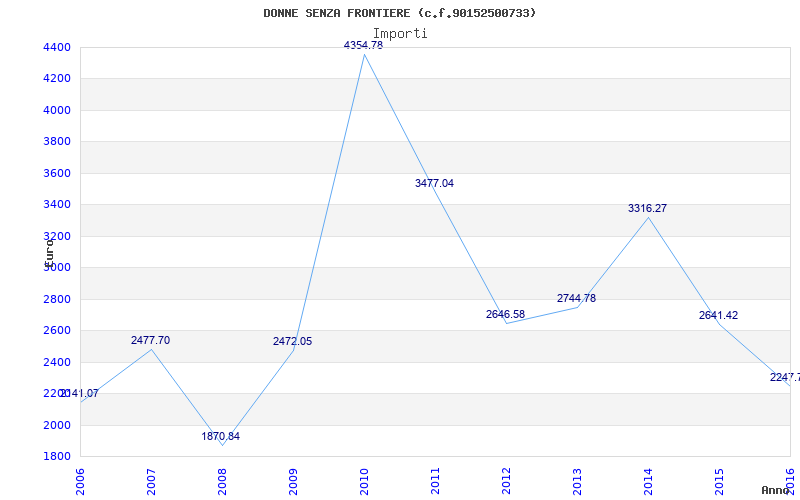Image resolution: width=800 pixels, height=500 pixels.
Task: Click the 2007 x-axis label
Action: [151, 481]
